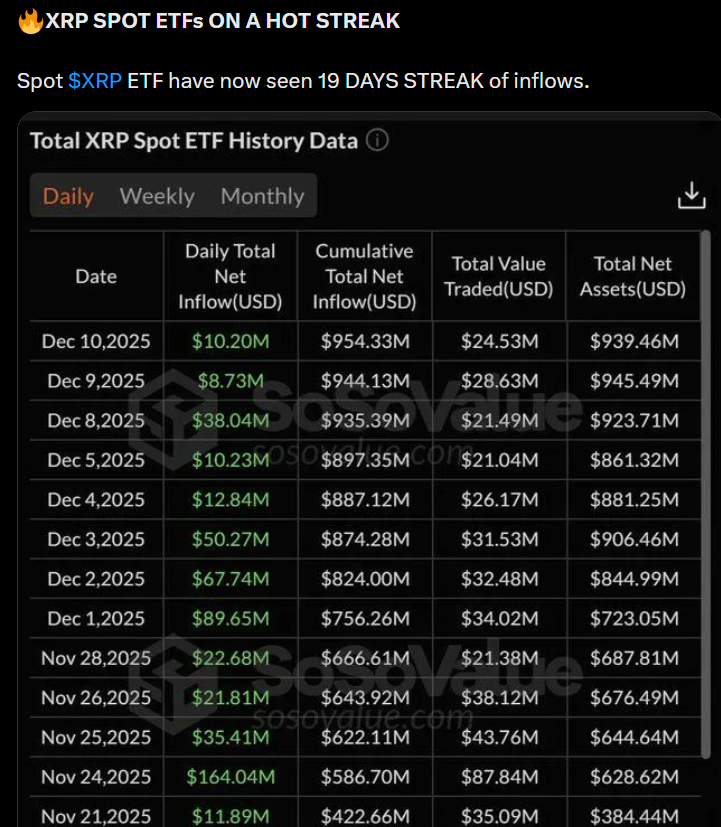
Task: Click the Daily Total Net Inflow header
Action: [228, 276]
